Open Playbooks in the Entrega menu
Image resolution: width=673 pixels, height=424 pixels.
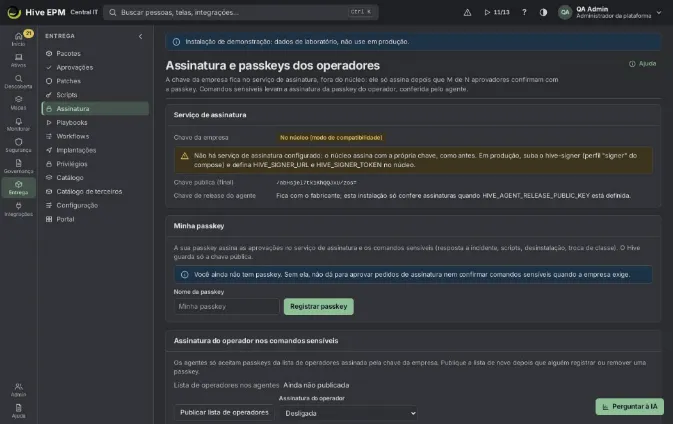[x=95, y=122]
